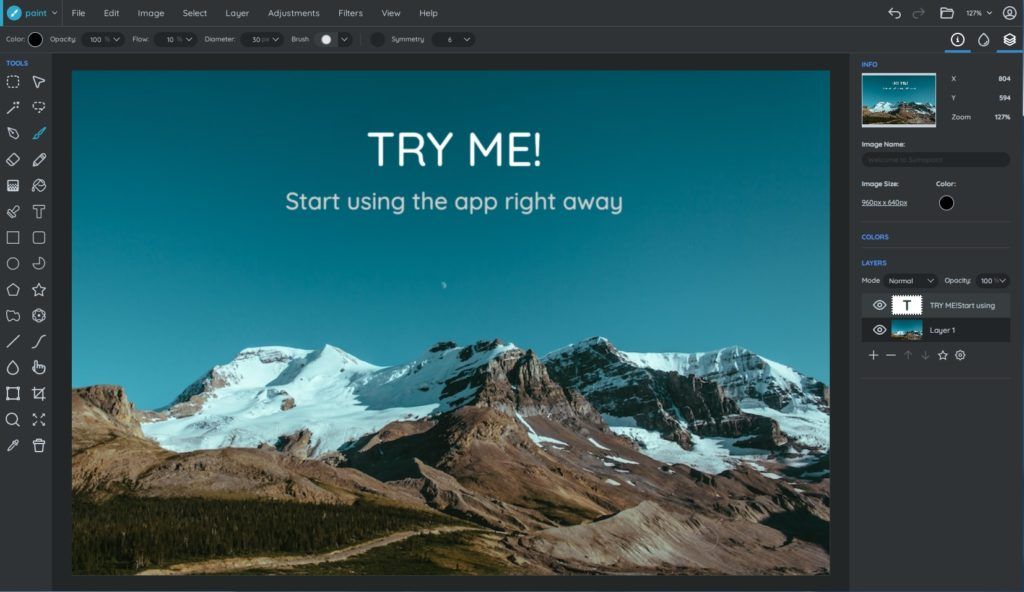Image resolution: width=1024 pixels, height=592 pixels.
Task: Open the layer Mode Normal dropdown
Action: click(x=910, y=281)
